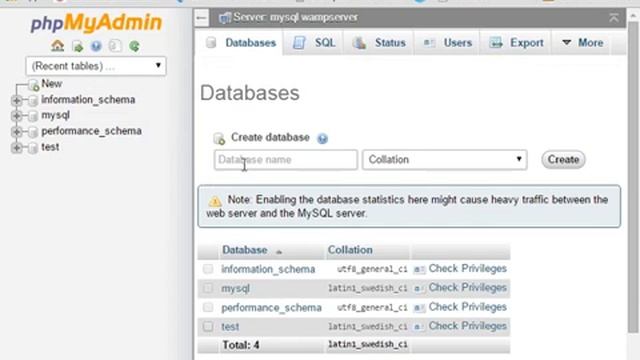Click the test database icon in tree

tap(33, 147)
